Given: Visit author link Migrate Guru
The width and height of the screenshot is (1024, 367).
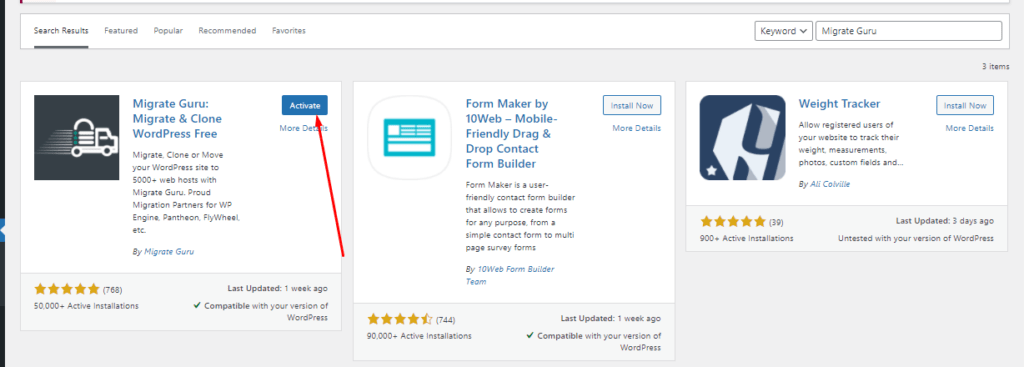Looking at the screenshot, I should click(x=168, y=251).
